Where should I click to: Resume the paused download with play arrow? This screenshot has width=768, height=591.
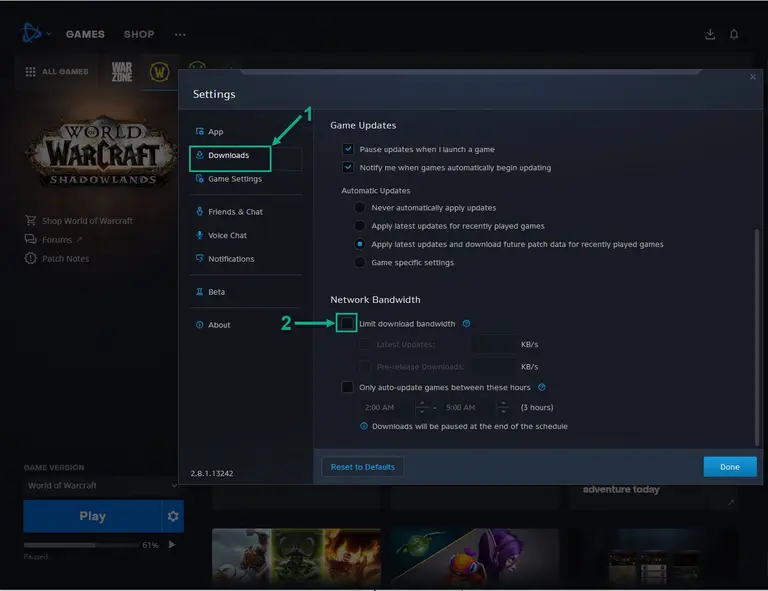[172, 544]
